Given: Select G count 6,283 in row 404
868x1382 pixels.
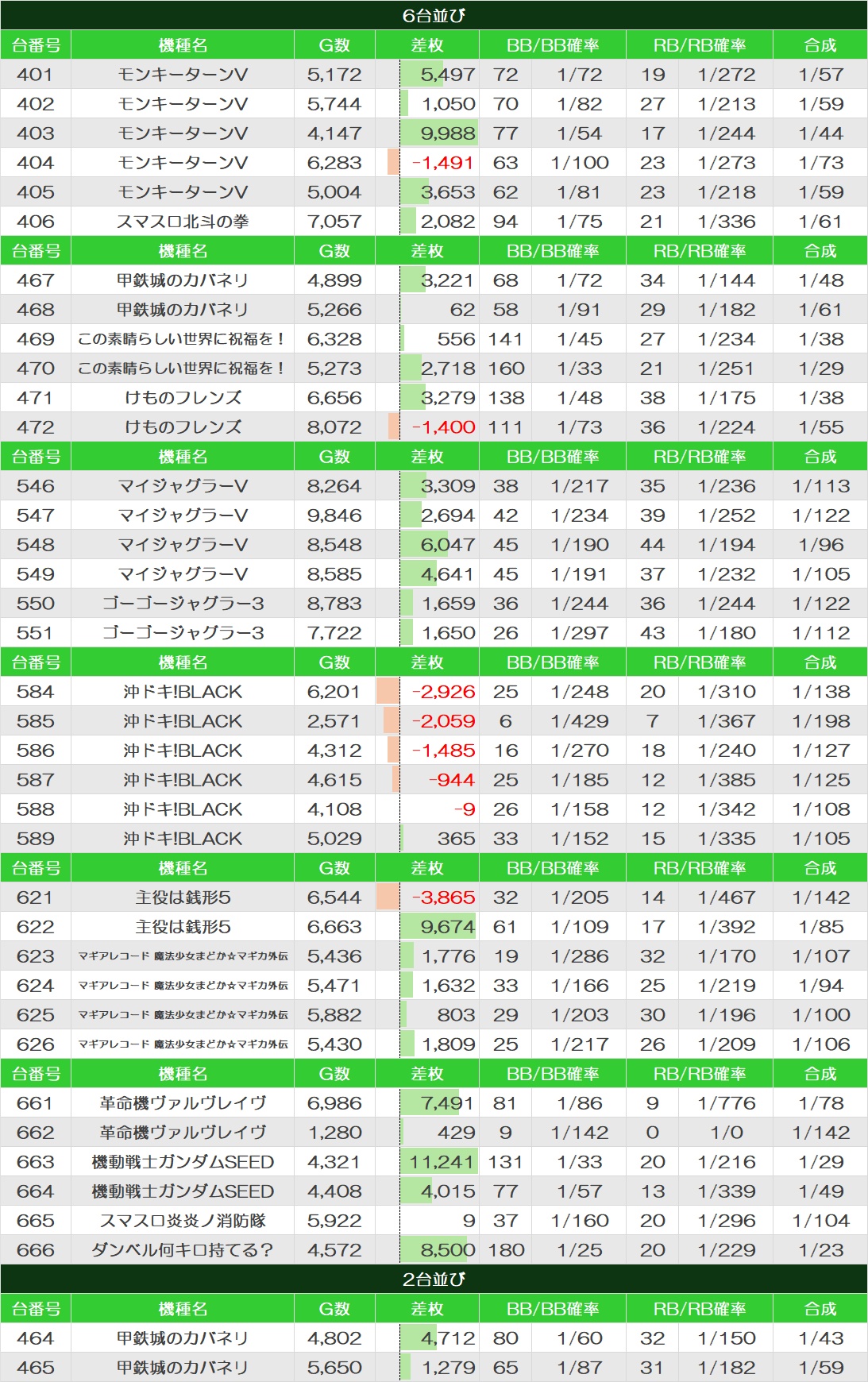Looking at the screenshot, I should point(334,163).
